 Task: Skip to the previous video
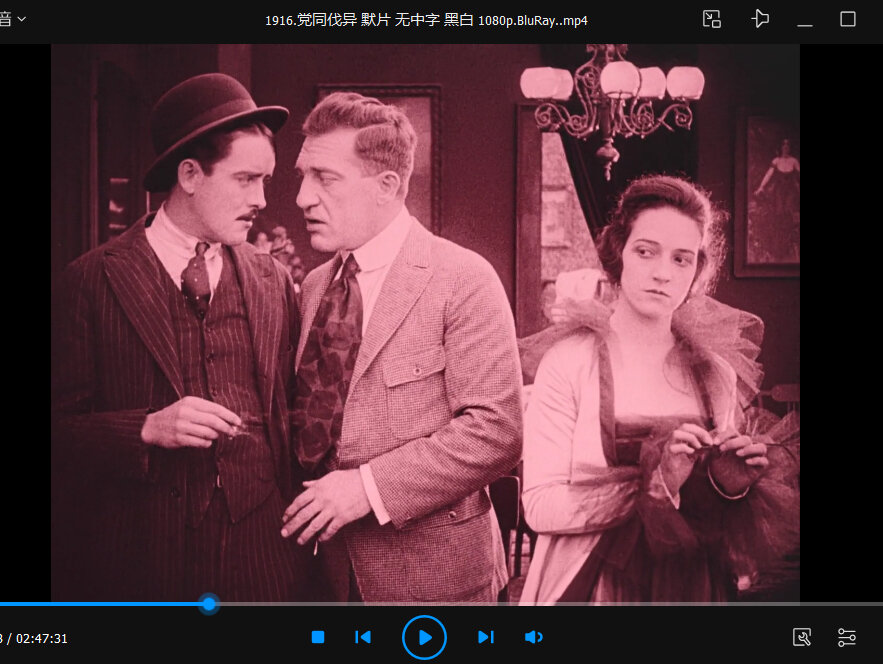point(363,637)
